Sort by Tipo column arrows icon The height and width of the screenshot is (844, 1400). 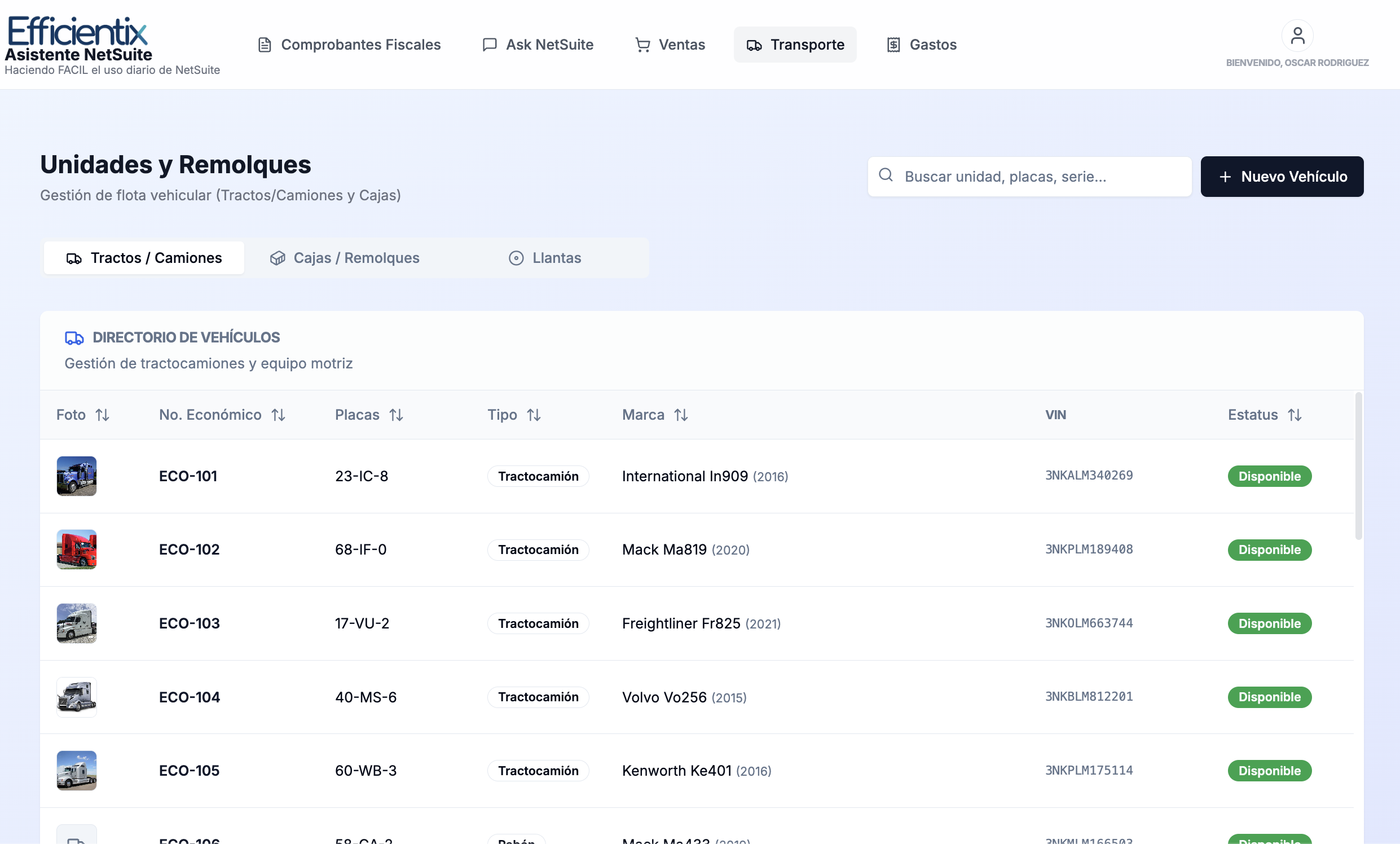(534, 415)
